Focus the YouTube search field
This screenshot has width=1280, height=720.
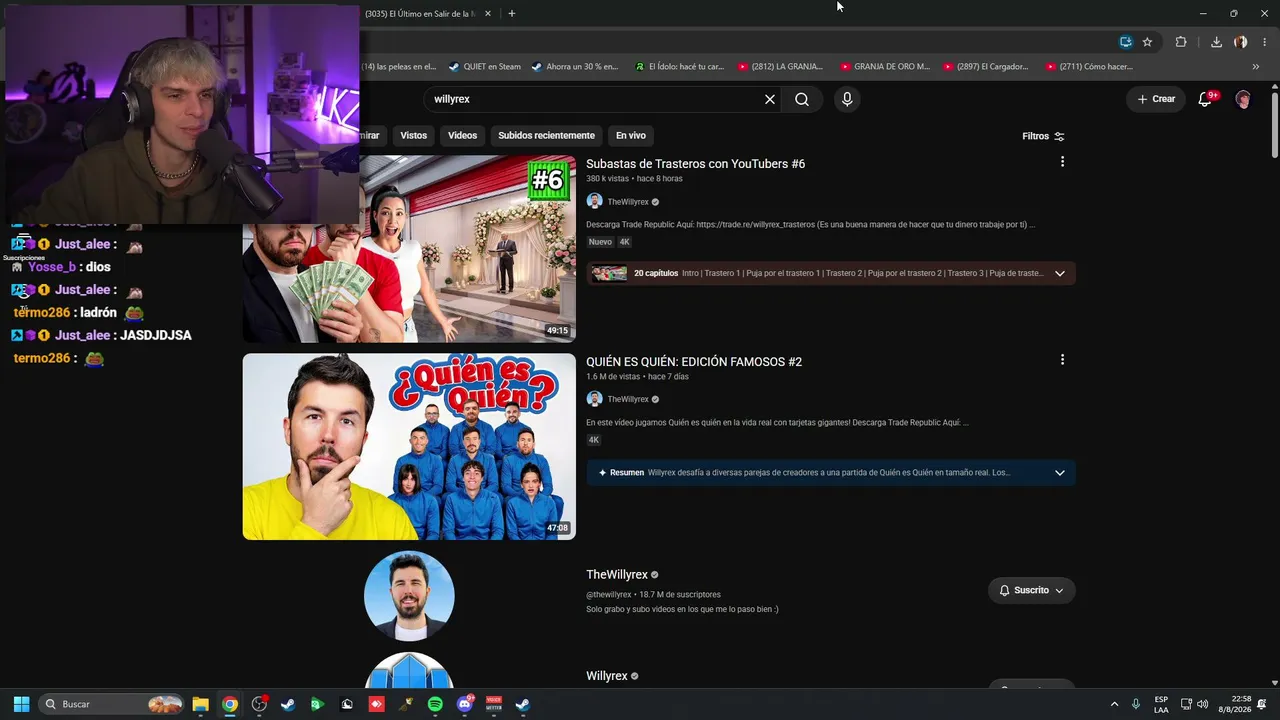point(595,99)
